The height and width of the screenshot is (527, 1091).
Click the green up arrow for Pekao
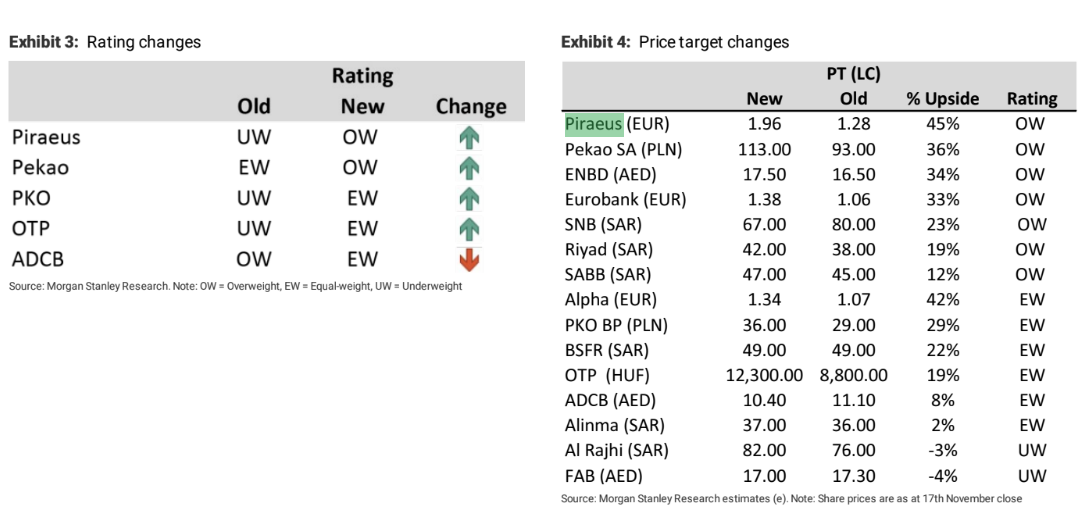coord(470,169)
